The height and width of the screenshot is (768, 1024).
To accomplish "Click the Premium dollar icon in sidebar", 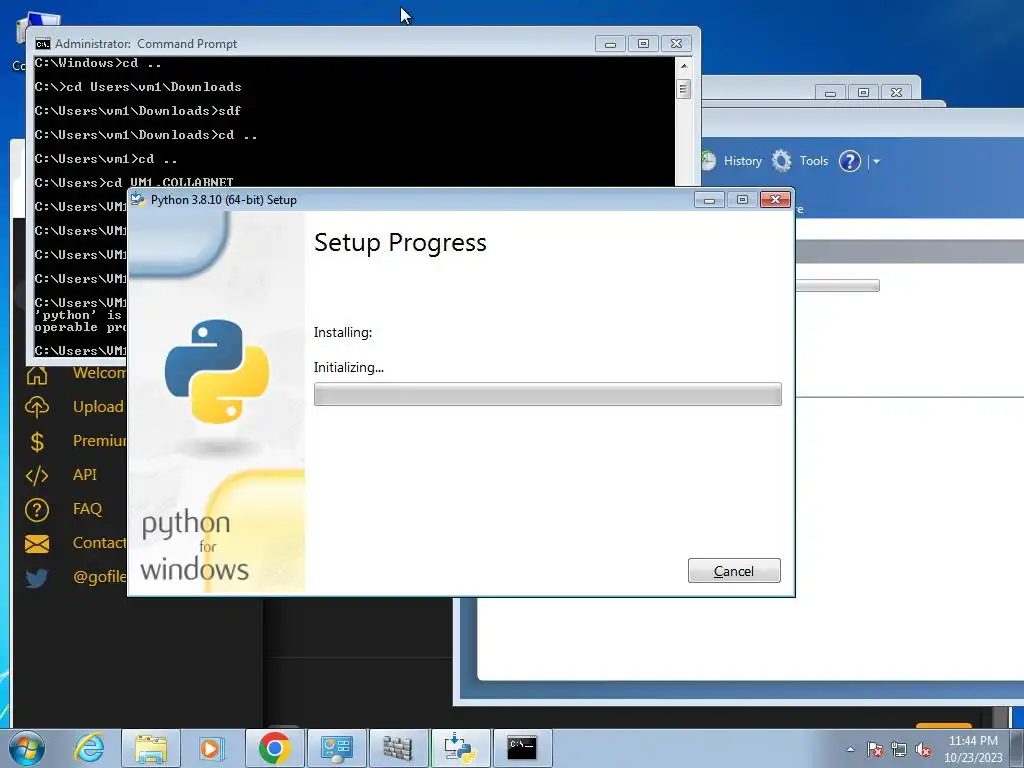I will pyautogui.click(x=37, y=441).
